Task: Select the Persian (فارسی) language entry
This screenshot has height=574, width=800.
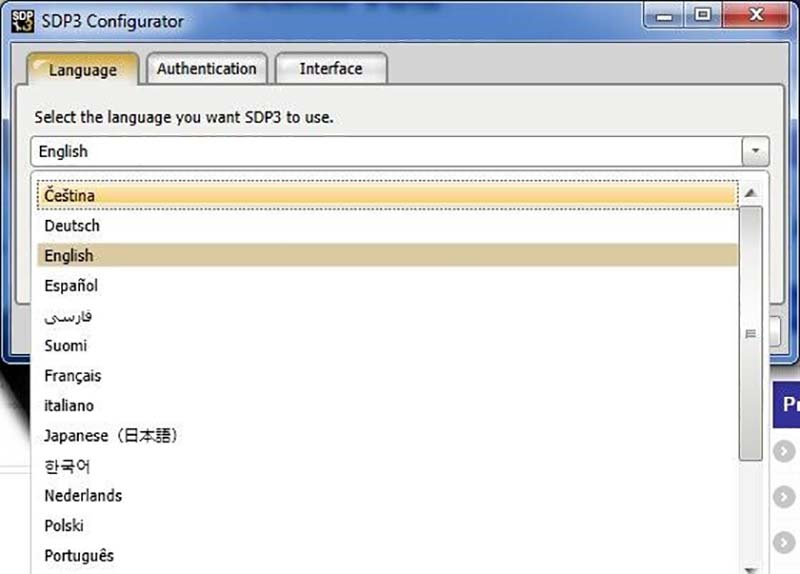Action: tap(388, 316)
